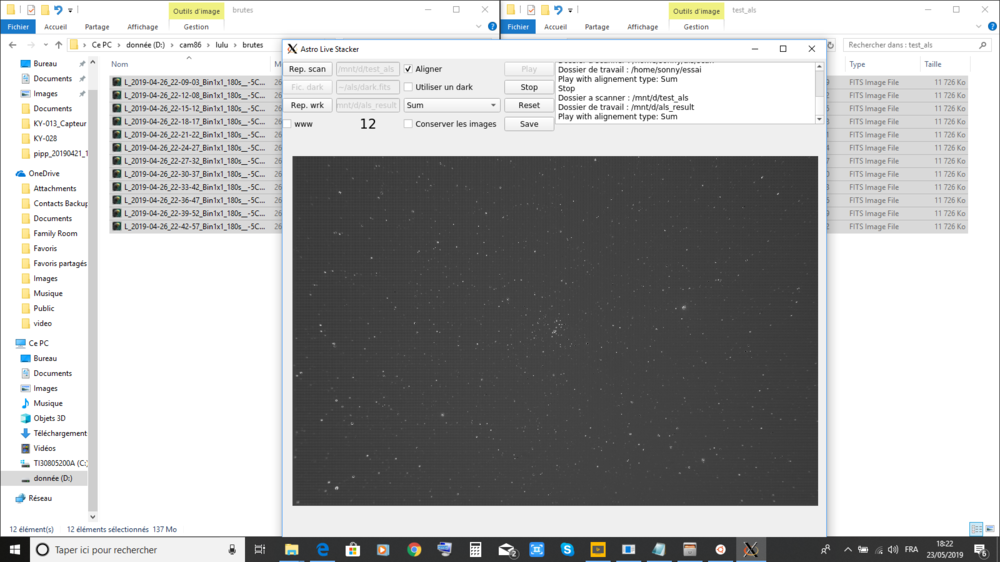
Task: Open the notification center icon
Action: coord(983,549)
